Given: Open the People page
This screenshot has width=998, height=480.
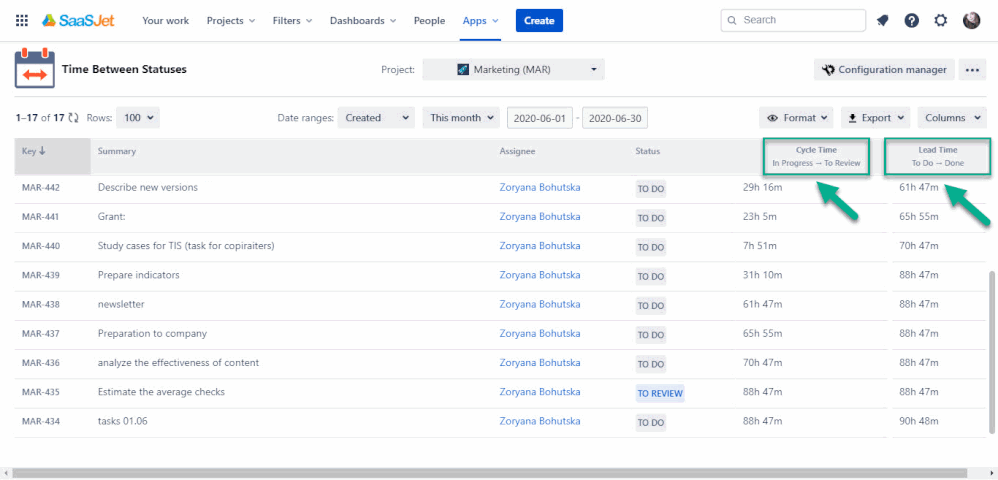Looking at the screenshot, I should [429, 20].
